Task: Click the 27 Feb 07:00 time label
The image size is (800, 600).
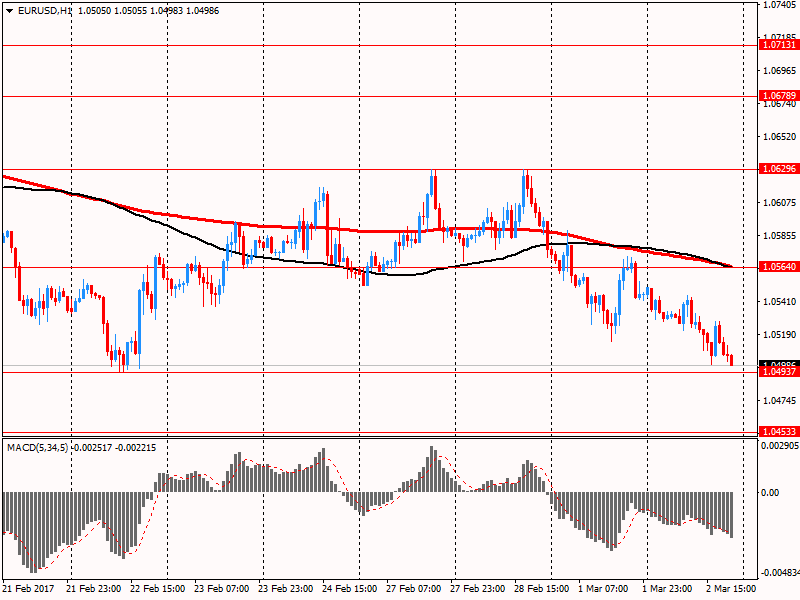Action: pyautogui.click(x=414, y=589)
